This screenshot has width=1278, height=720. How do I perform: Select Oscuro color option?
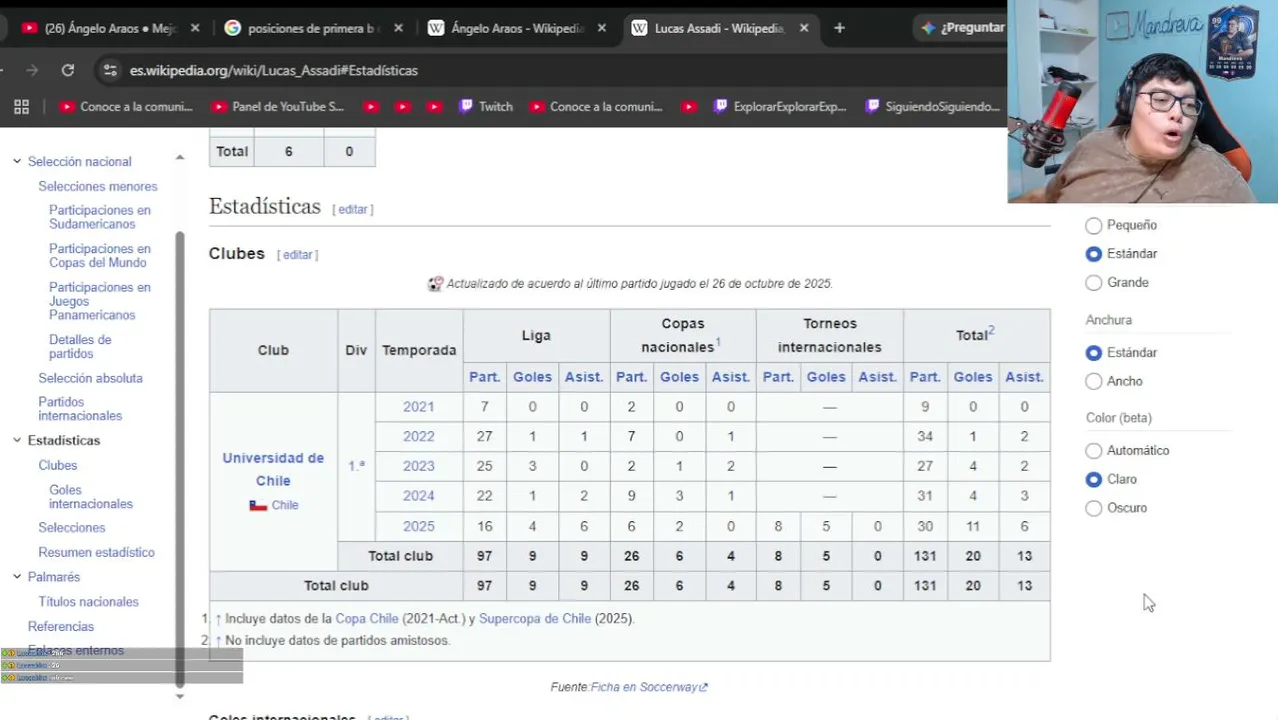point(1094,508)
